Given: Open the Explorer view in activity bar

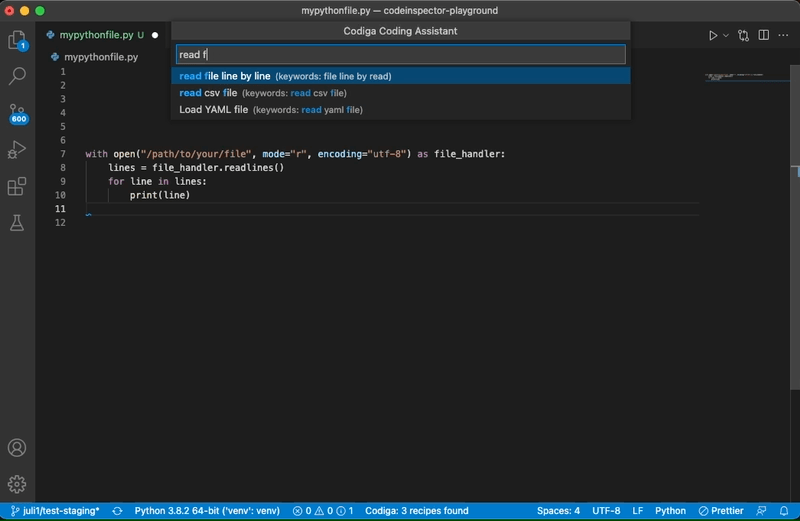Looking at the screenshot, I should (x=17, y=40).
